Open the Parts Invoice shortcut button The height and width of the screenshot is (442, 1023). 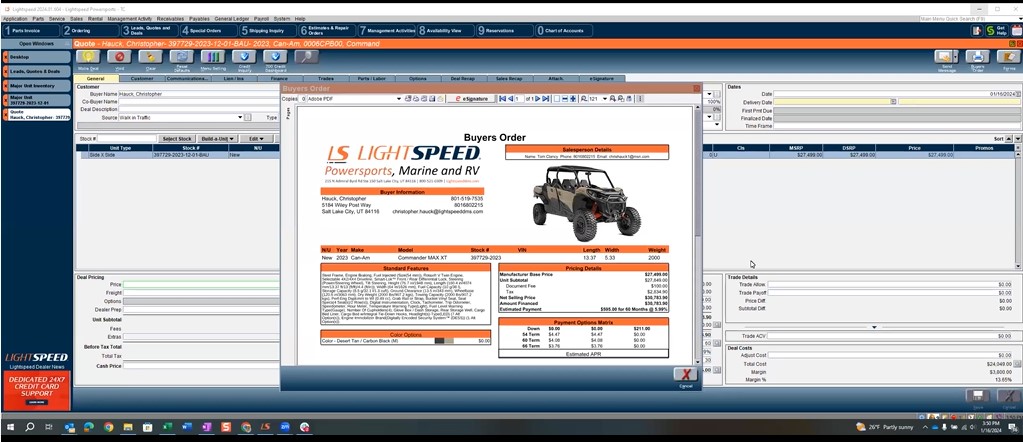[x=31, y=30]
